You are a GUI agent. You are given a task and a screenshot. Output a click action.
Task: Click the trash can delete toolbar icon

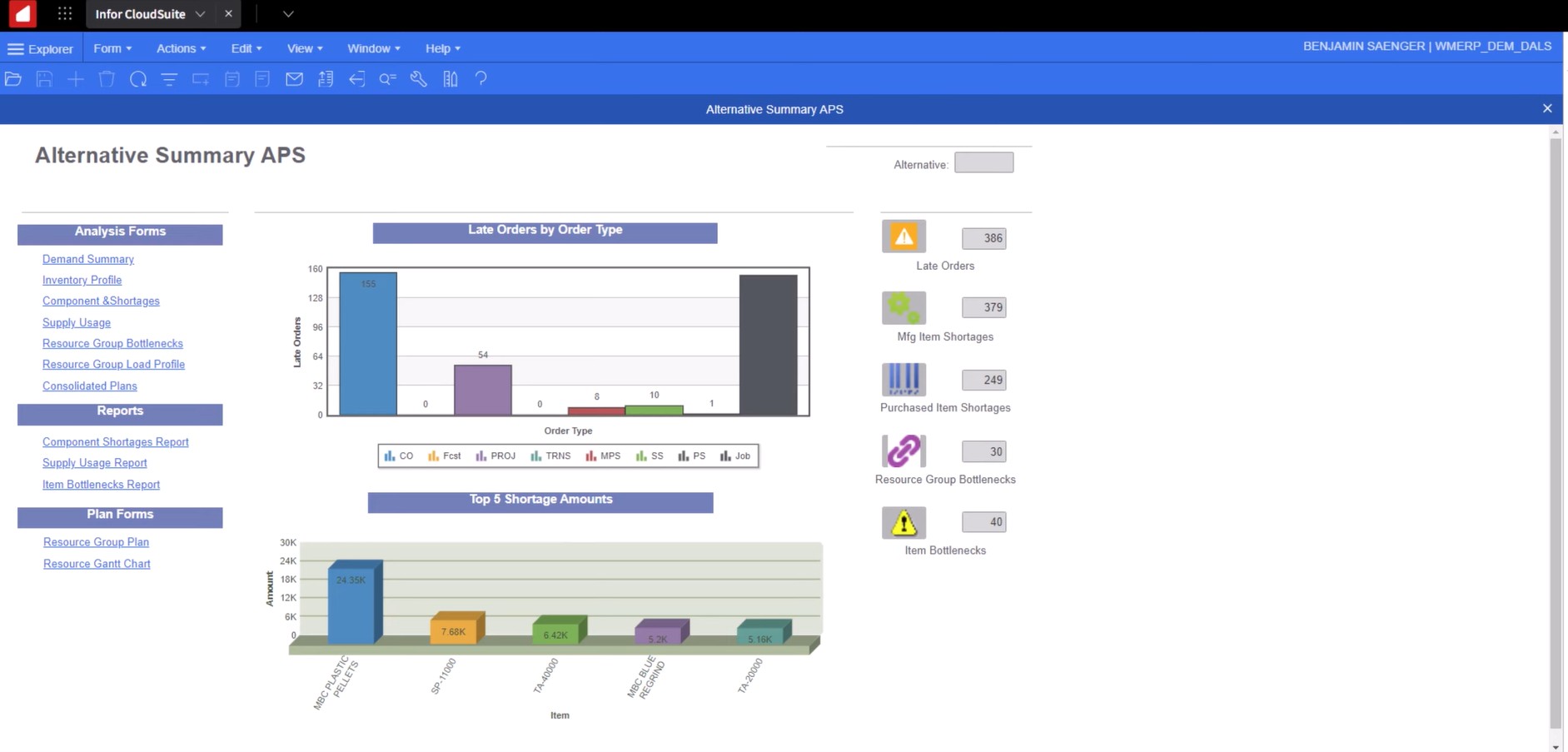(107, 79)
